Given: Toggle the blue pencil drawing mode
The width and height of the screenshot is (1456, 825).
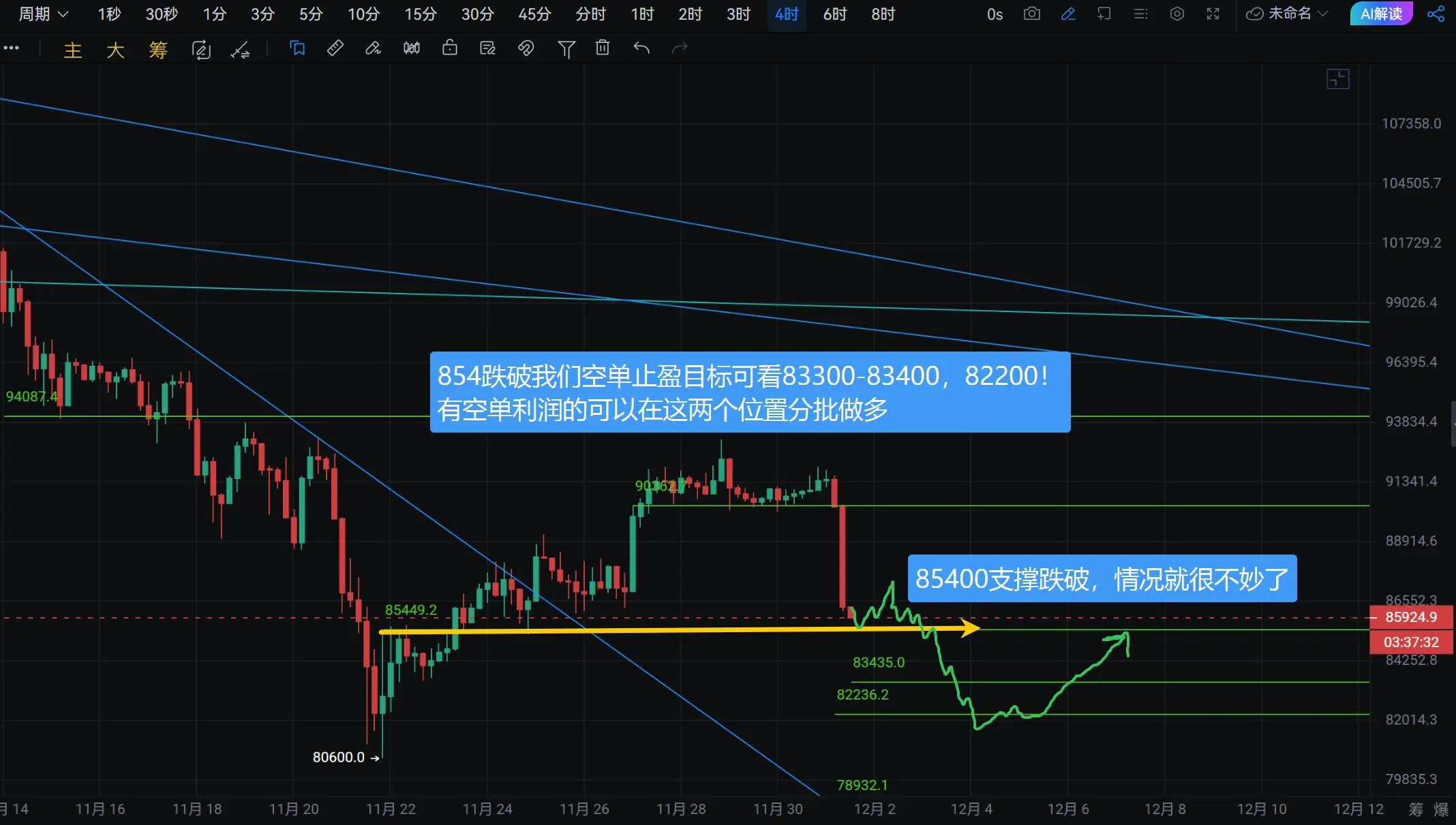Looking at the screenshot, I should click(x=1067, y=14).
